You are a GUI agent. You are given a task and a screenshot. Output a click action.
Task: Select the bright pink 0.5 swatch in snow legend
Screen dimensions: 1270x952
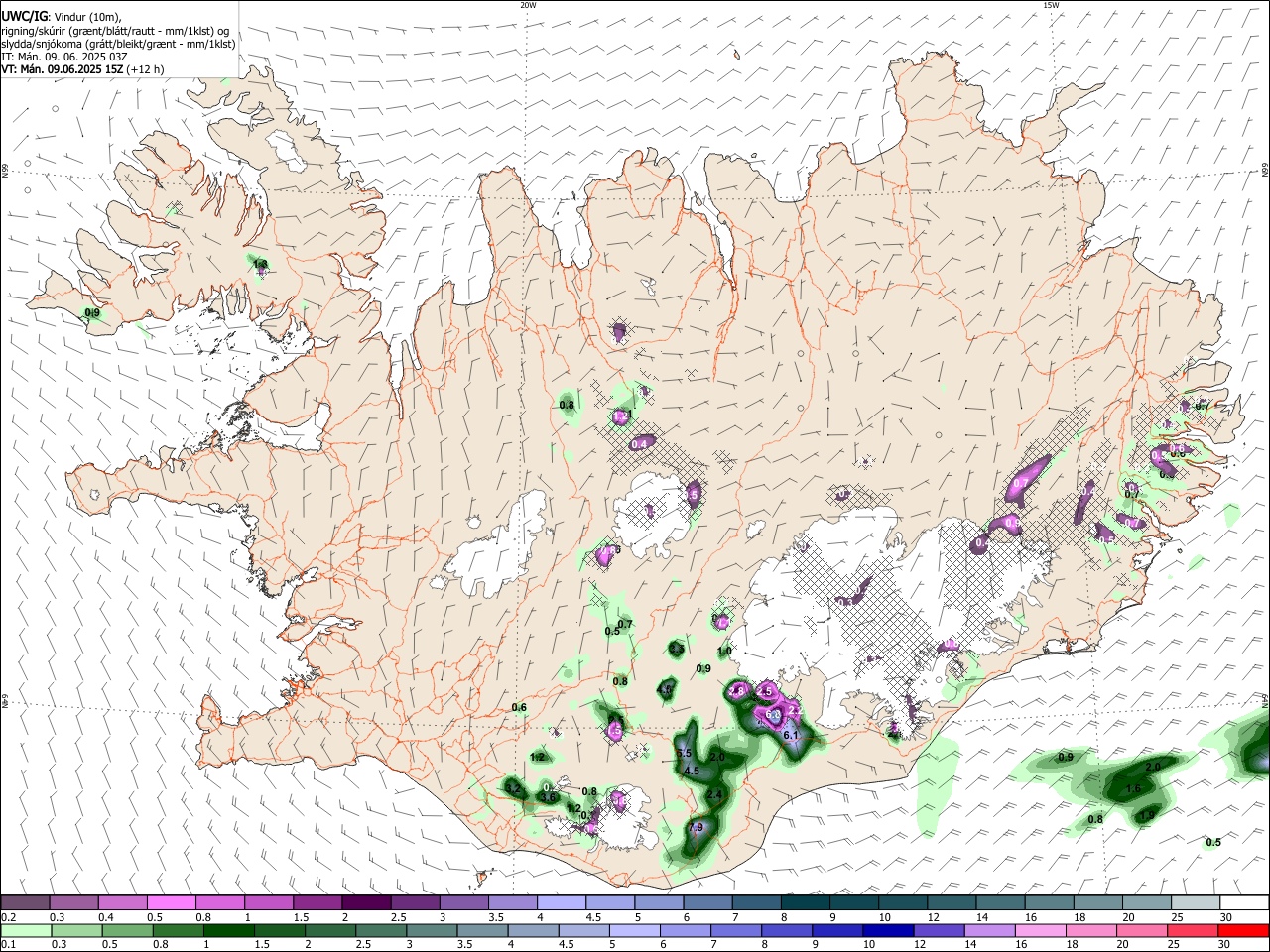171,902
